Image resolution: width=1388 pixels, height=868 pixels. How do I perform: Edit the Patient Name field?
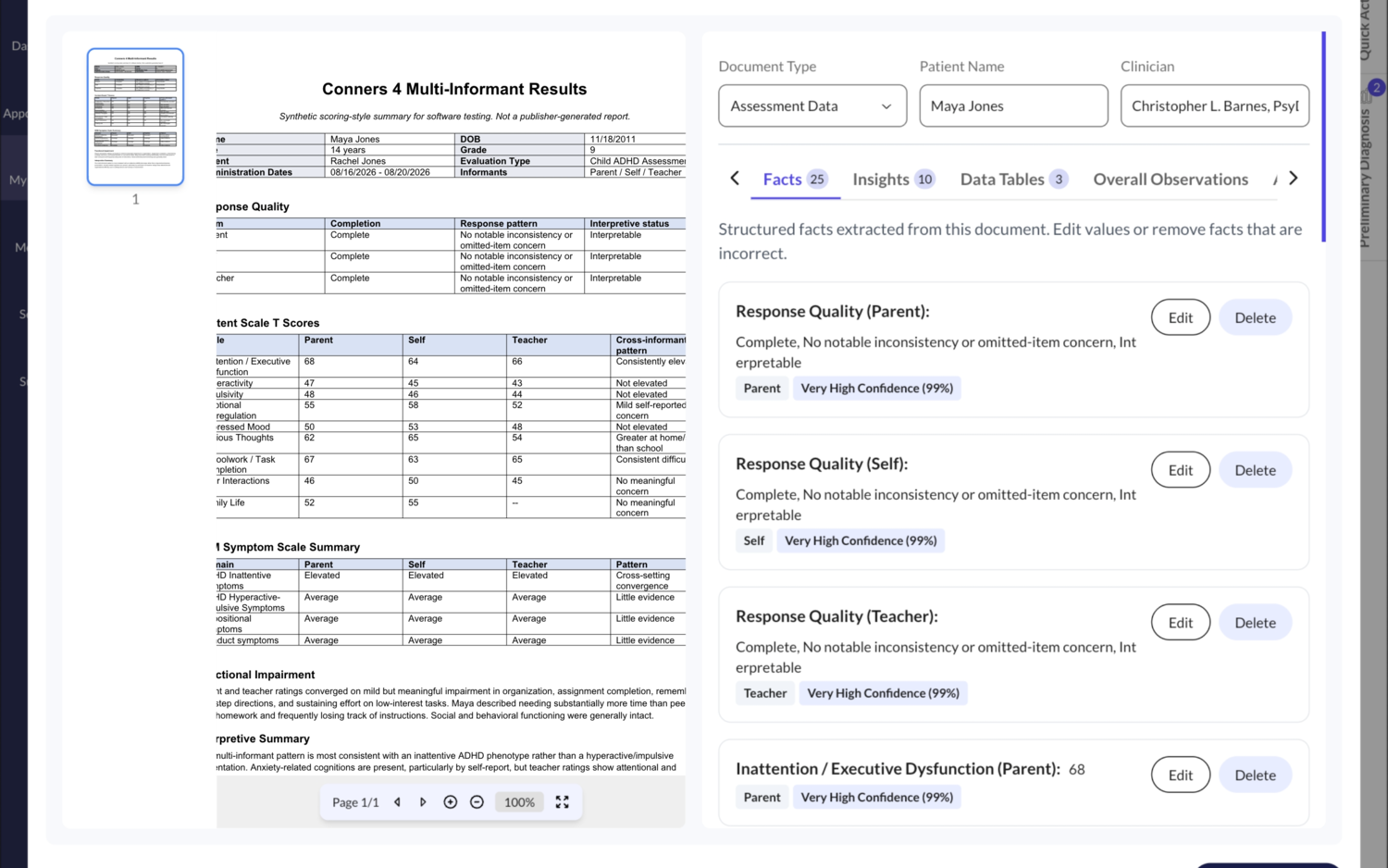click(x=1013, y=105)
